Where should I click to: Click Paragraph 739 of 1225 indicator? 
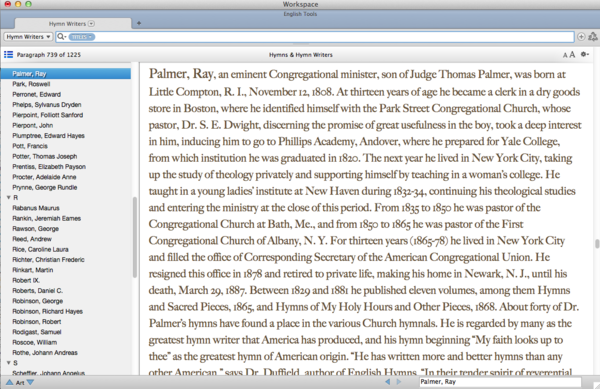pos(49,55)
